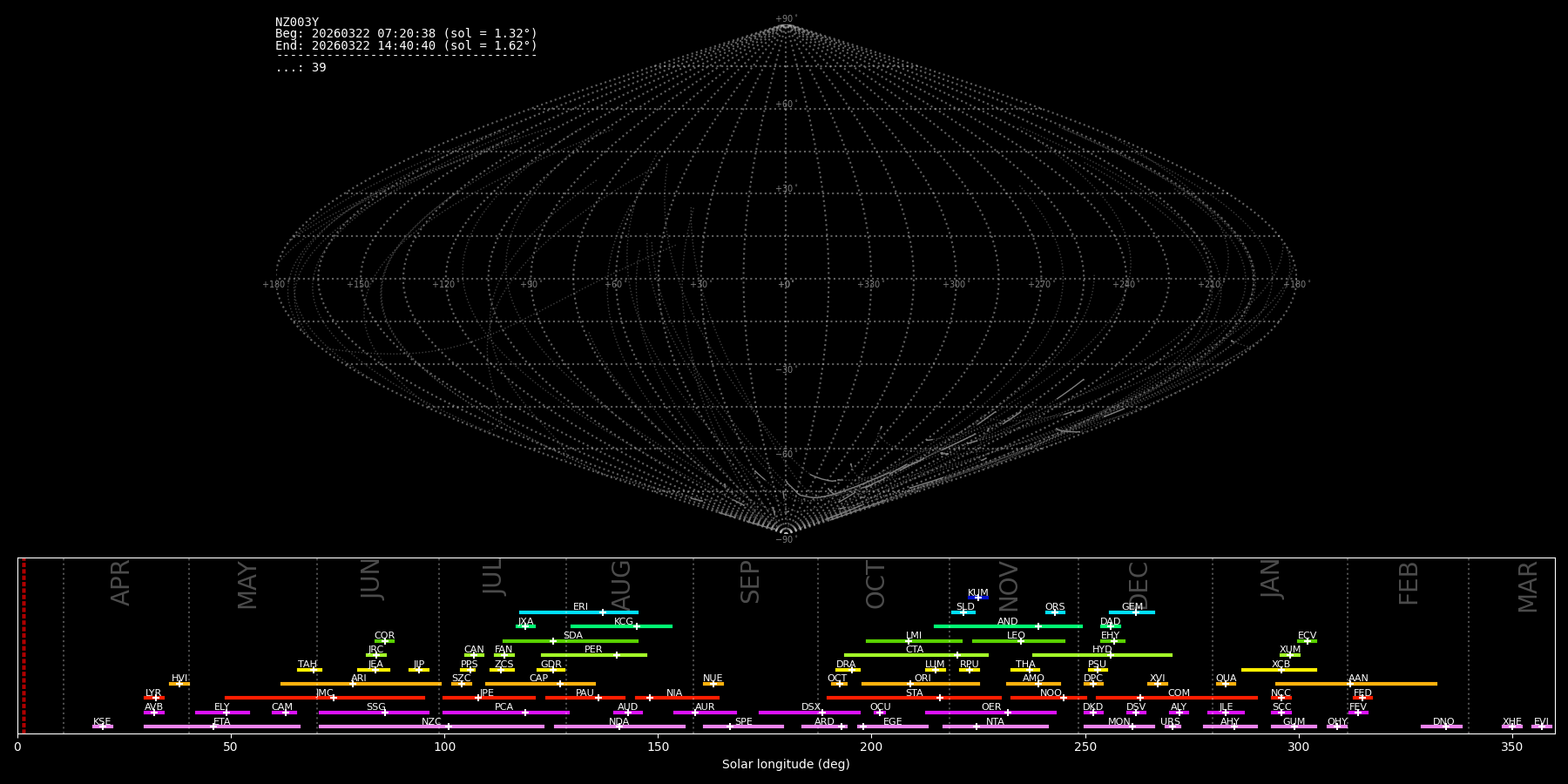
Task: Click the DRA shower label
Action: tap(846, 665)
